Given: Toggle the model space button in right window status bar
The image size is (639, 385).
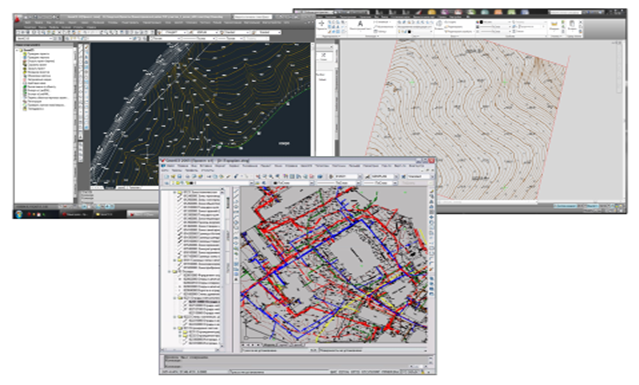Looking at the screenshot, I should [x=566, y=207].
